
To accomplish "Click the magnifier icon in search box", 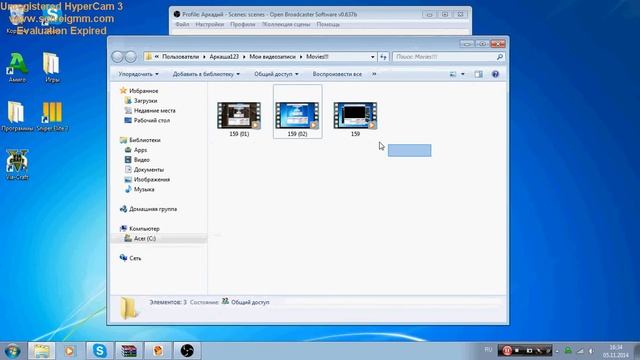I will coord(500,57).
